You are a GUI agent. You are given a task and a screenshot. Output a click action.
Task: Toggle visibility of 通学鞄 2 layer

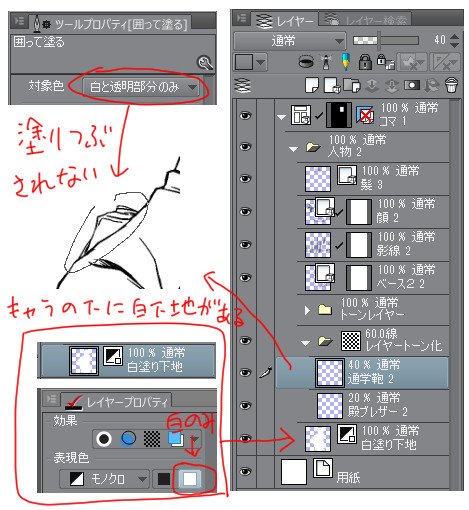click(x=245, y=372)
